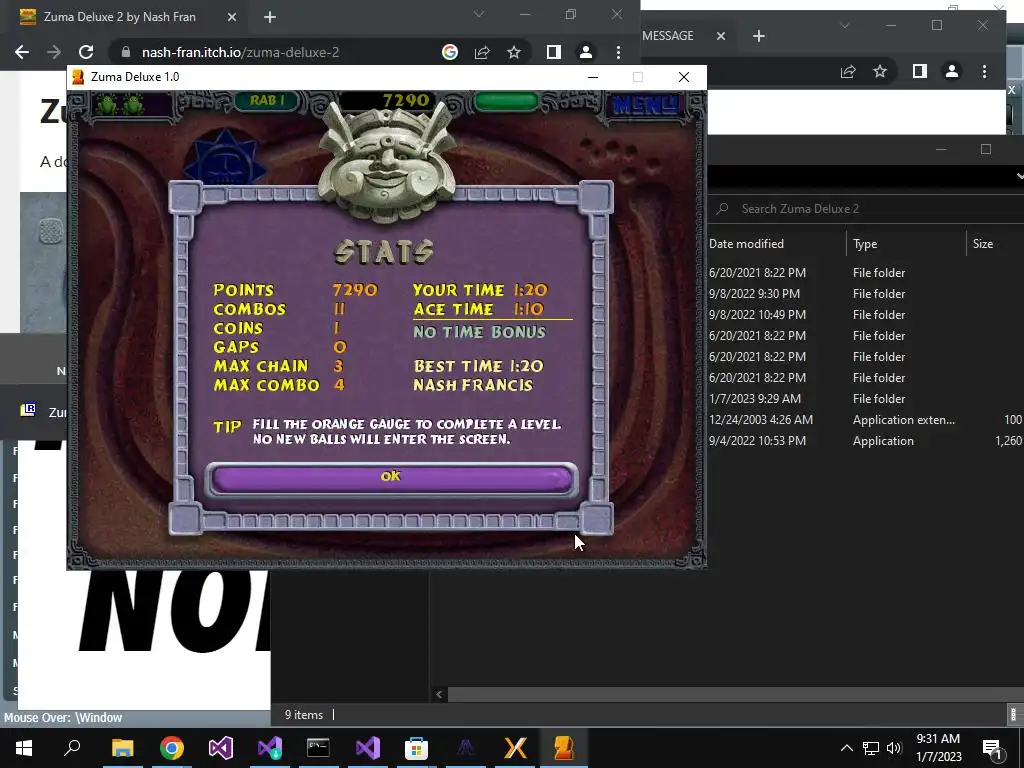Sort by Type column header
Viewport: 1024px width, 768px height.
pos(865,244)
